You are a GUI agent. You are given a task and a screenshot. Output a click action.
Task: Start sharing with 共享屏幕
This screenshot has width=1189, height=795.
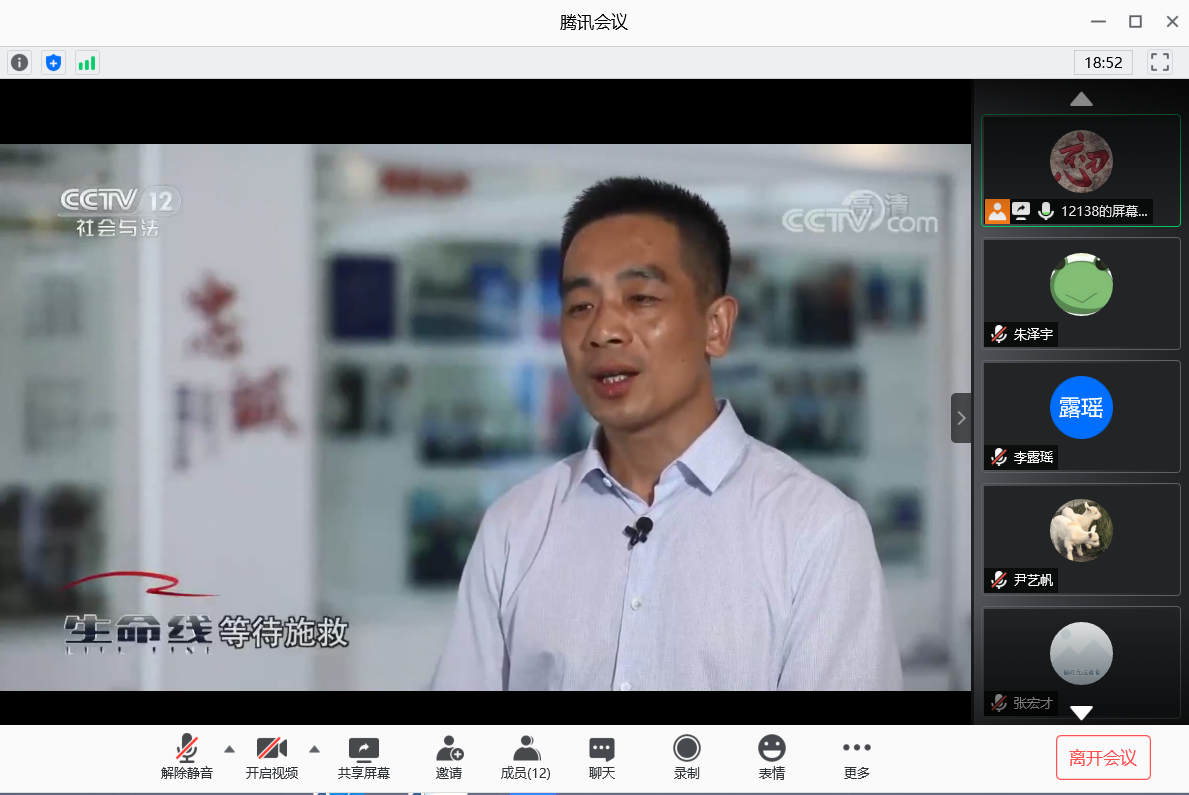point(363,757)
